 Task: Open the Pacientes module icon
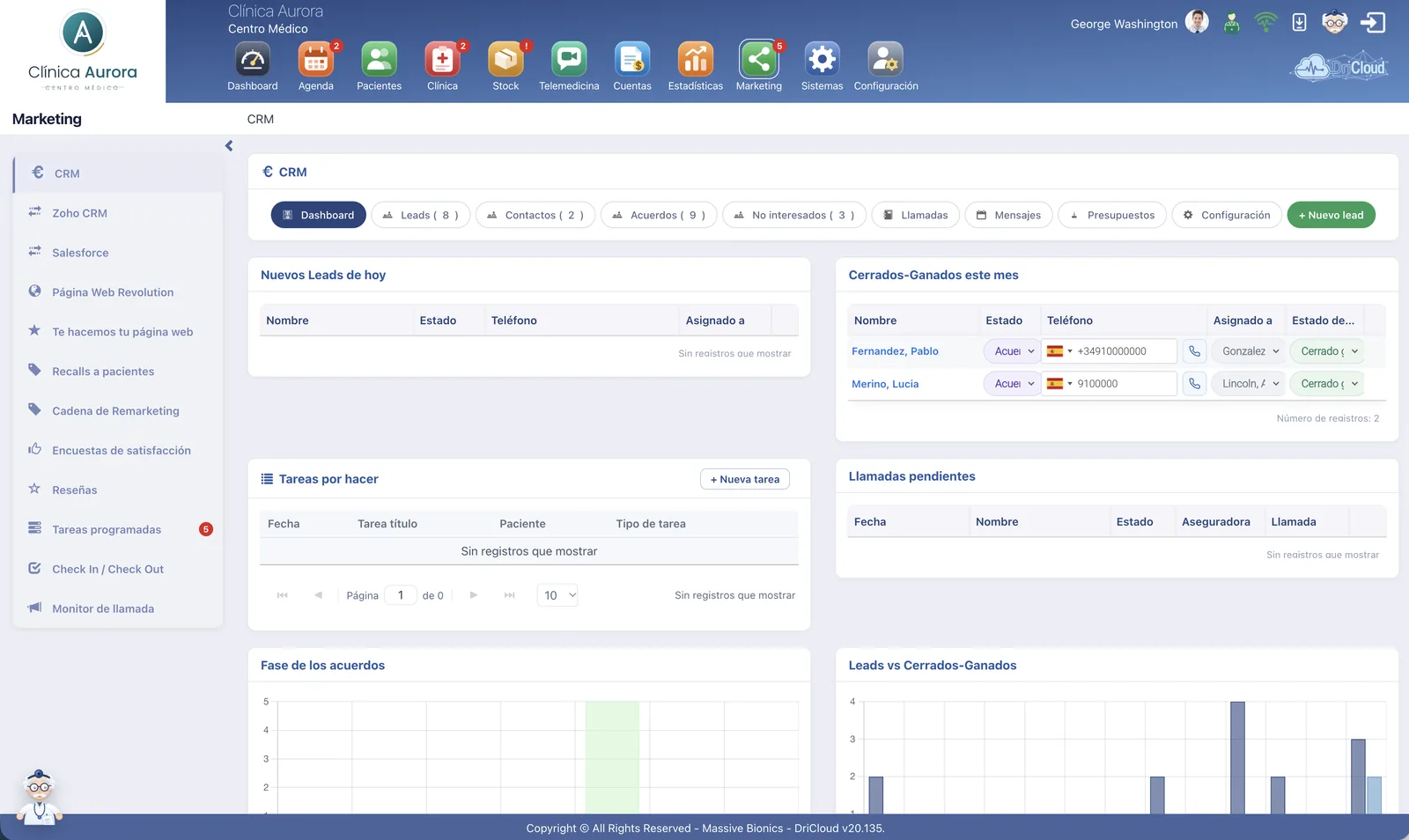tap(380, 60)
